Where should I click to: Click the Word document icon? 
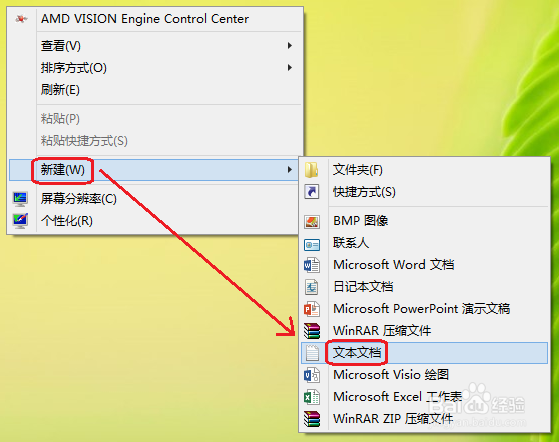click(312, 265)
